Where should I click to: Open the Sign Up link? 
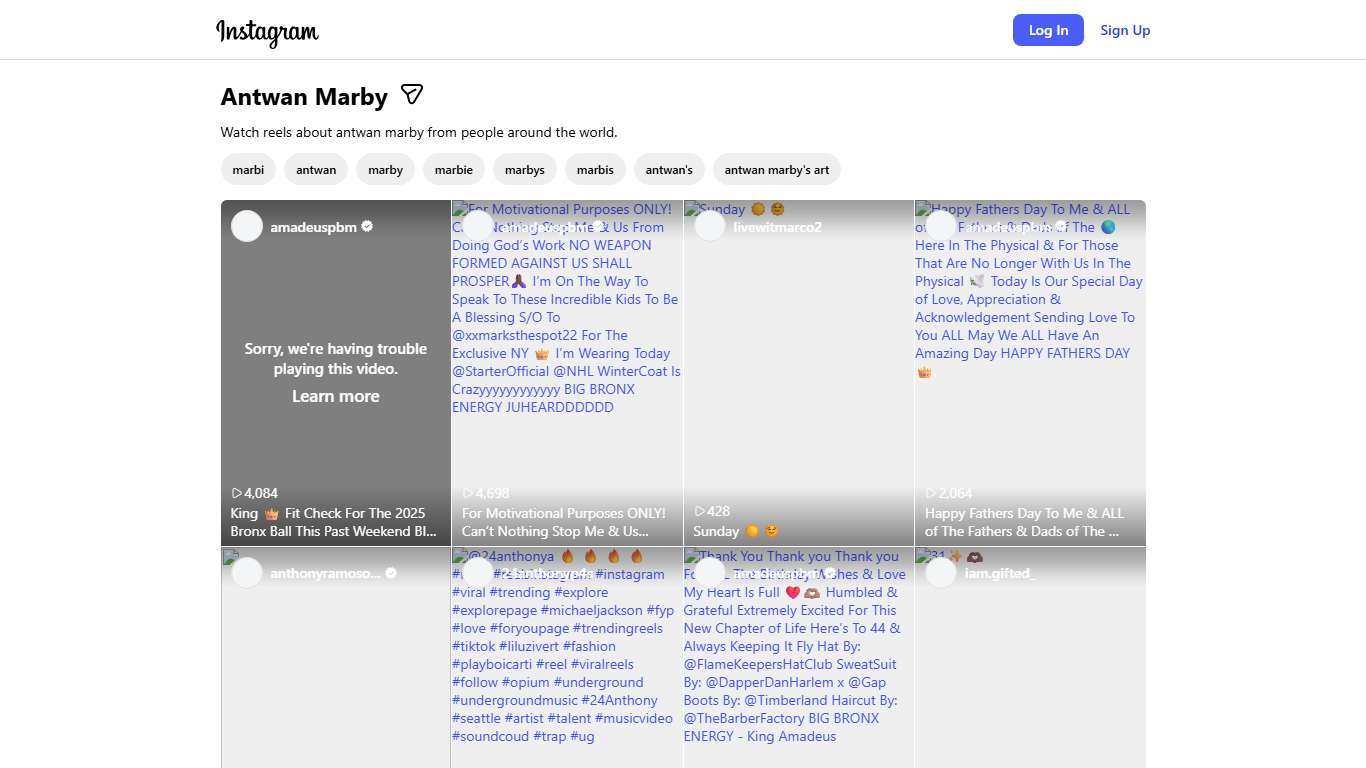pos(1125,30)
